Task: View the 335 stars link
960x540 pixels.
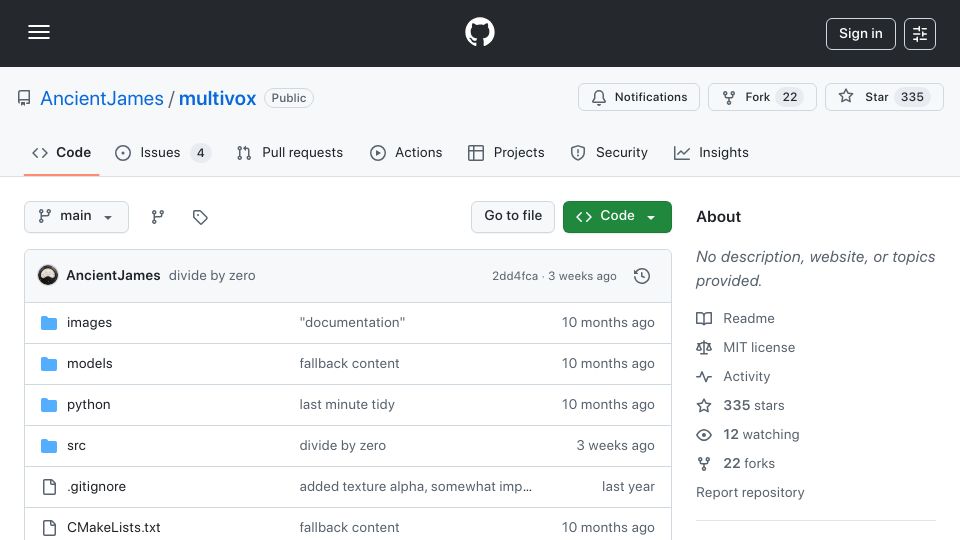Action: [754, 405]
